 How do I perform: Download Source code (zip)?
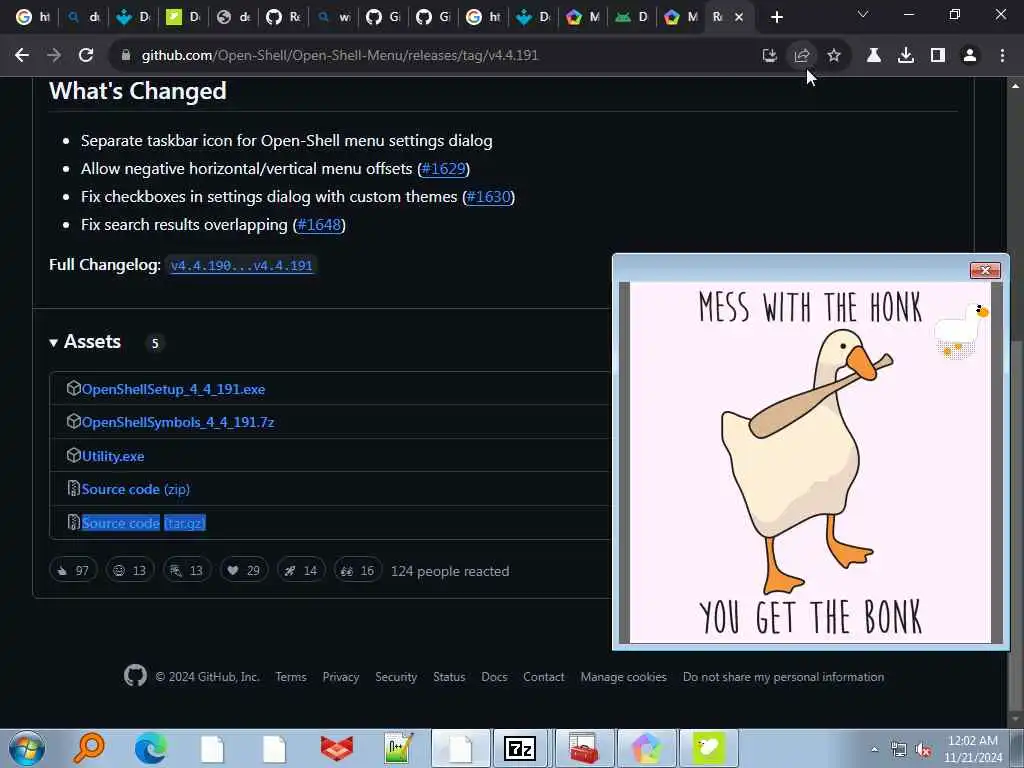(x=135, y=489)
